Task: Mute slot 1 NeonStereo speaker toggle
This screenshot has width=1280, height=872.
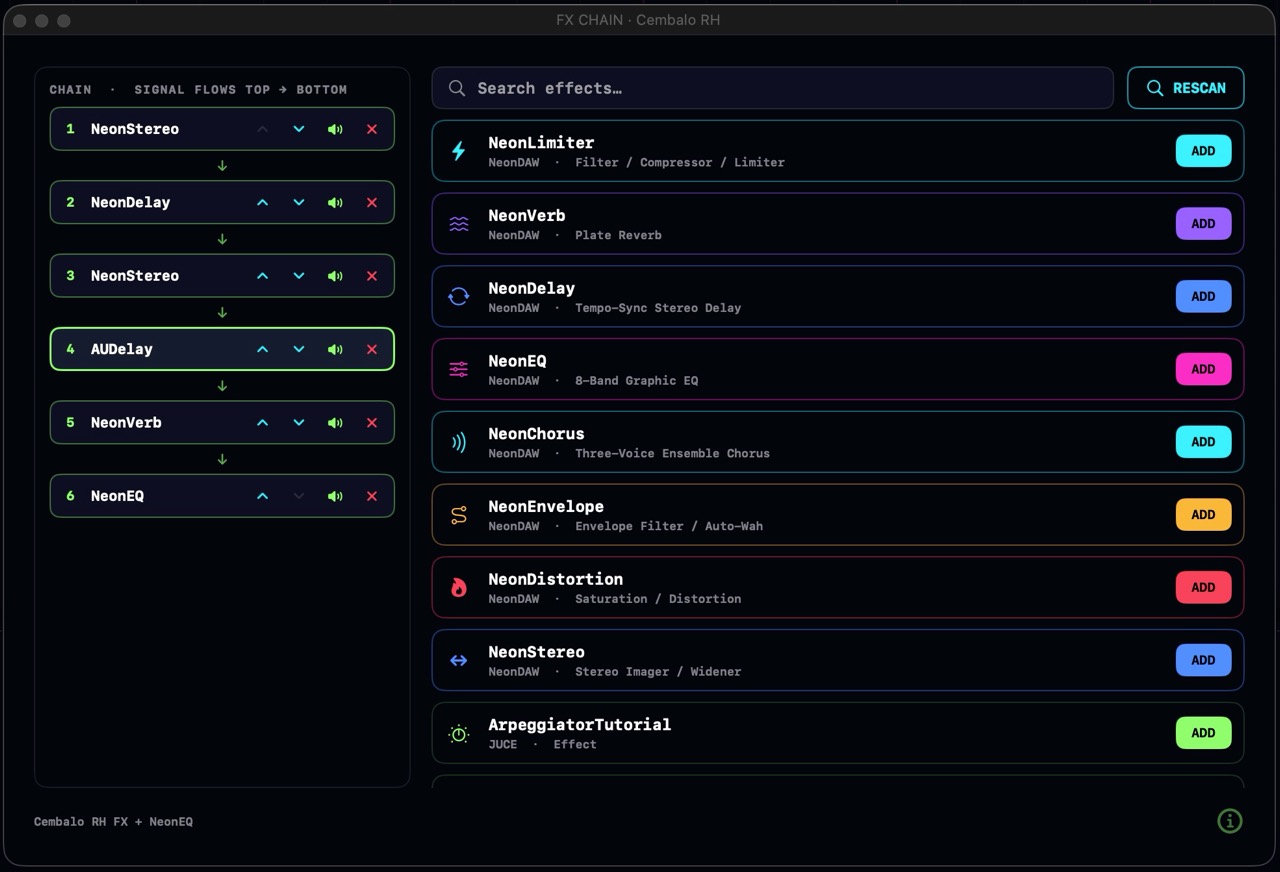Action: (x=335, y=129)
